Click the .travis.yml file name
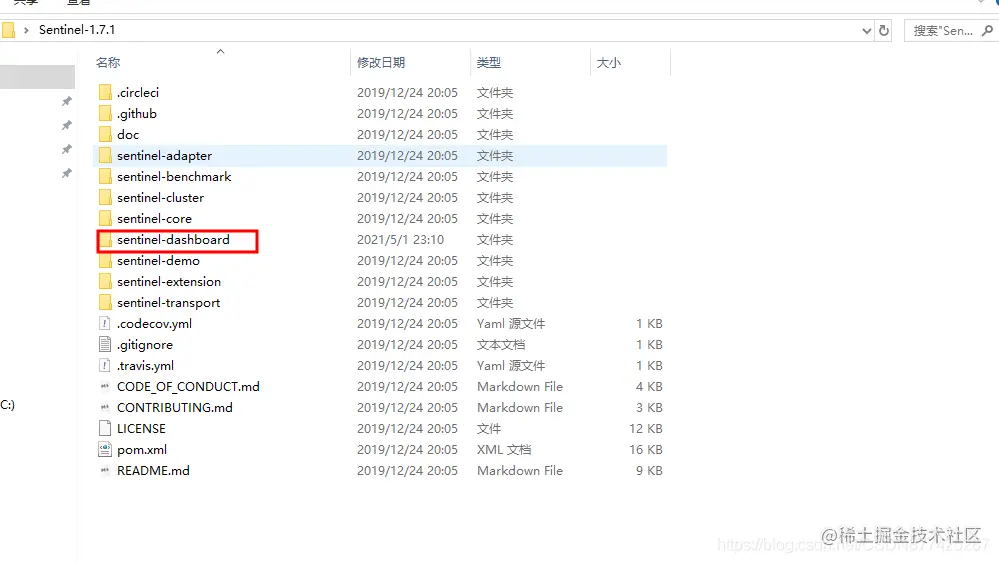 click(x=145, y=366)
